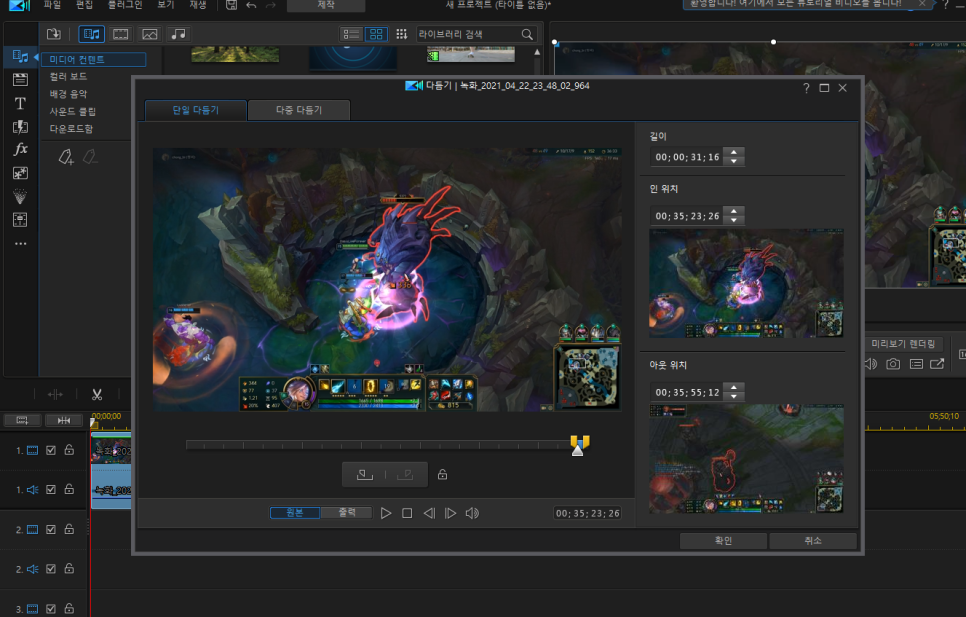This screenshot has width=966, height=617.
Task: Step to previous frame in trim dialog
Action: (x=429, y=513)
